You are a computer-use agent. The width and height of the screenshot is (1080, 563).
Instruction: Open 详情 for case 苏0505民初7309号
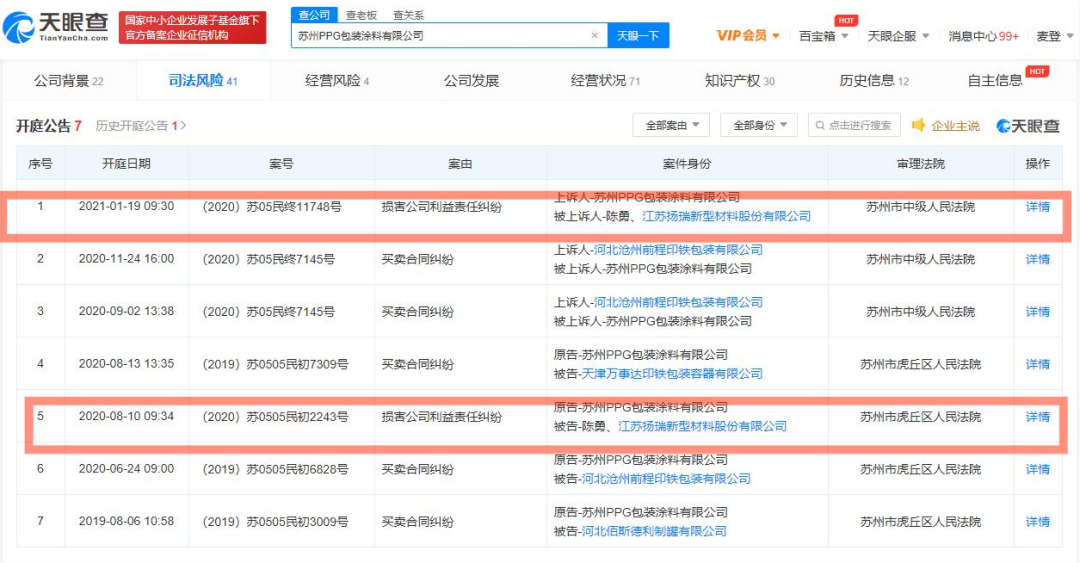pos(1037,364)
